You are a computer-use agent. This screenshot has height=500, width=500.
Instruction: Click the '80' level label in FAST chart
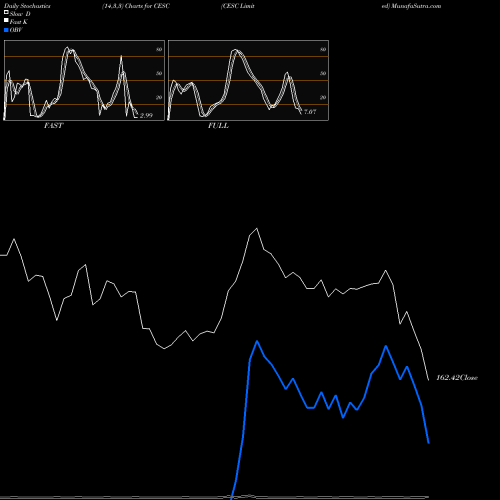pos(159,49)
